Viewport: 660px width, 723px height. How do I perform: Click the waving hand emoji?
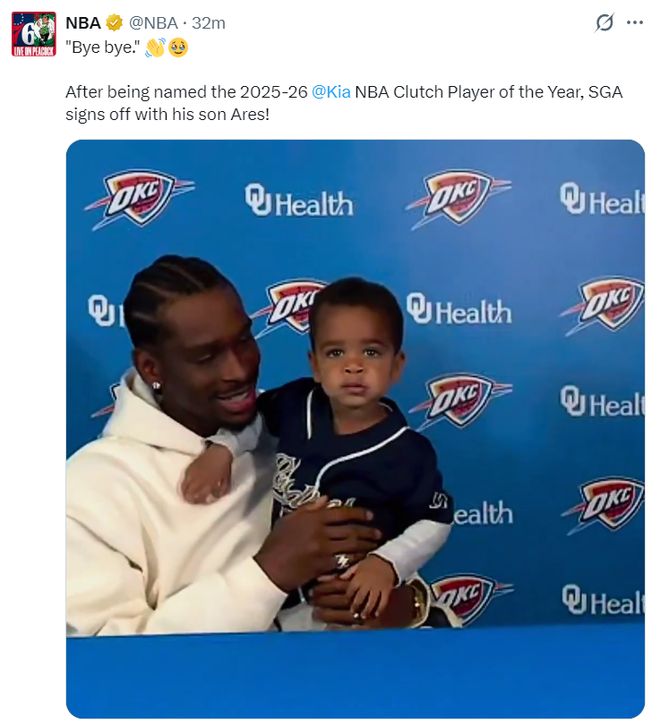pos(155,47)
